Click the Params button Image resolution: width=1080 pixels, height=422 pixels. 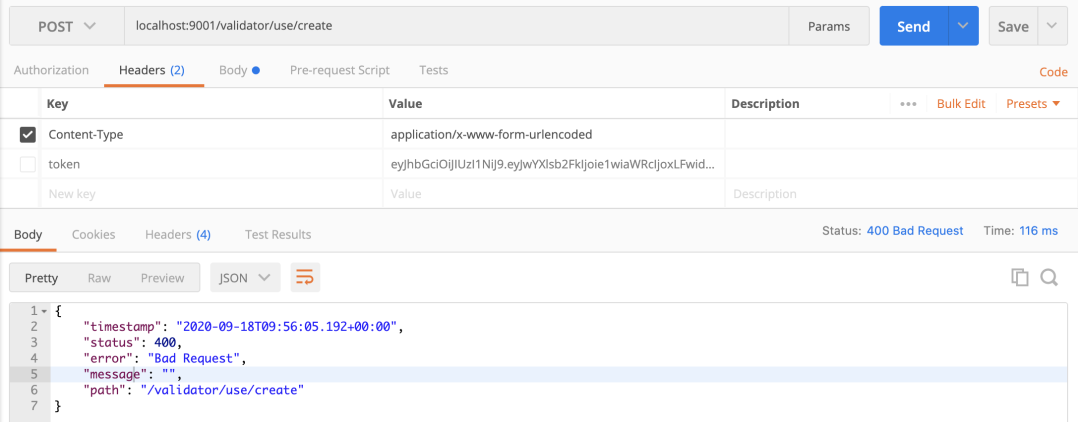(x=829, y=26)
